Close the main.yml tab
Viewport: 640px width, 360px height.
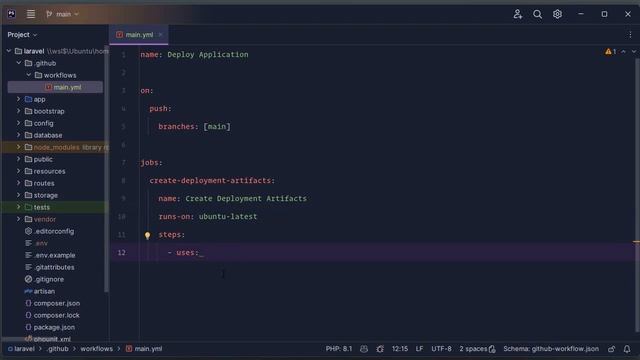coord(161,35)
